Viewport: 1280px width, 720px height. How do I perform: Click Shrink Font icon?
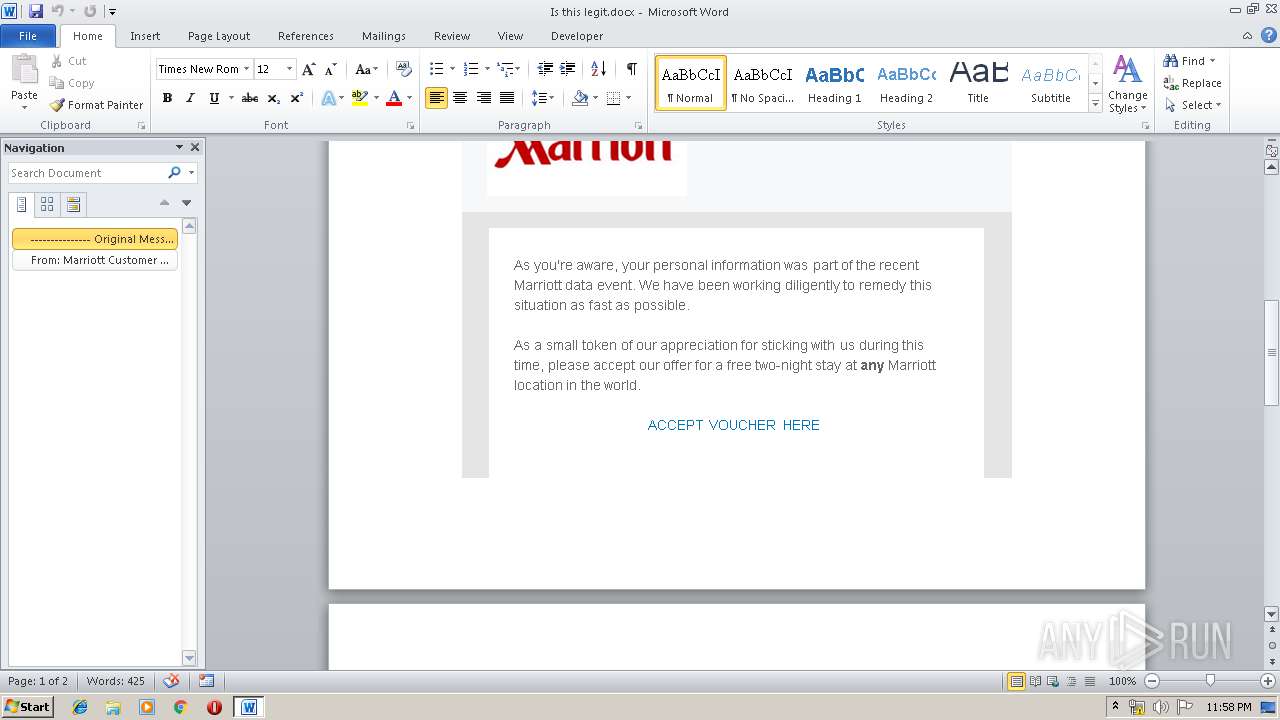coord(332,69)
